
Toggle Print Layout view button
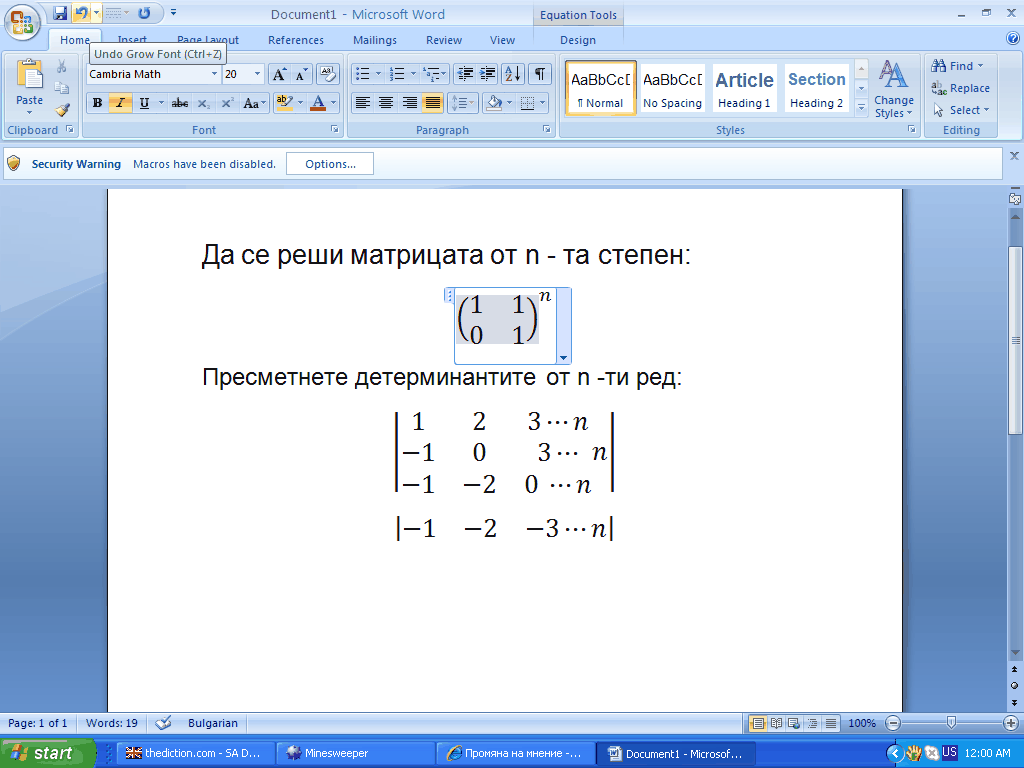[x=758, y=723]
